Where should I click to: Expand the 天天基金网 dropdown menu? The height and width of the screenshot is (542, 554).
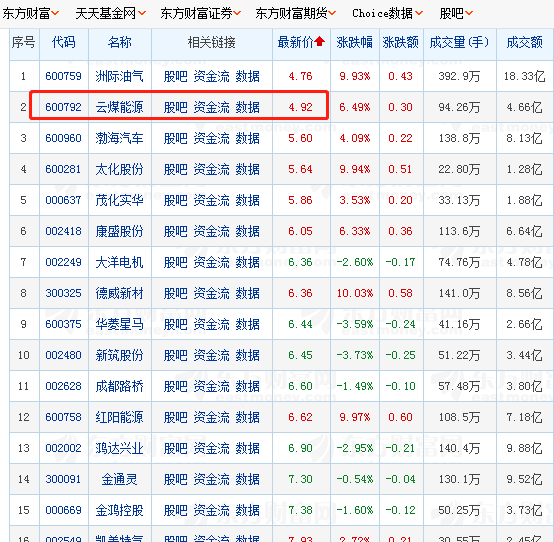point(111,13)
